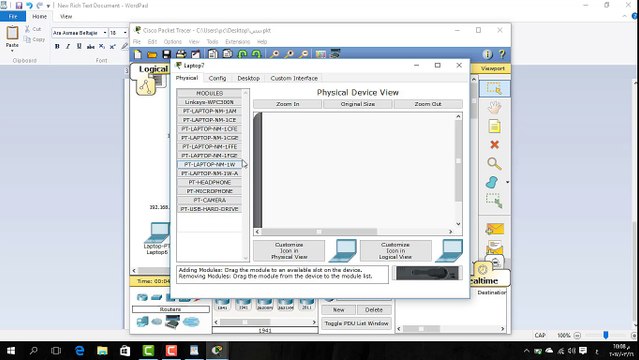Click the Delete scenario button
639x360 pixels.
click(374, 310)
